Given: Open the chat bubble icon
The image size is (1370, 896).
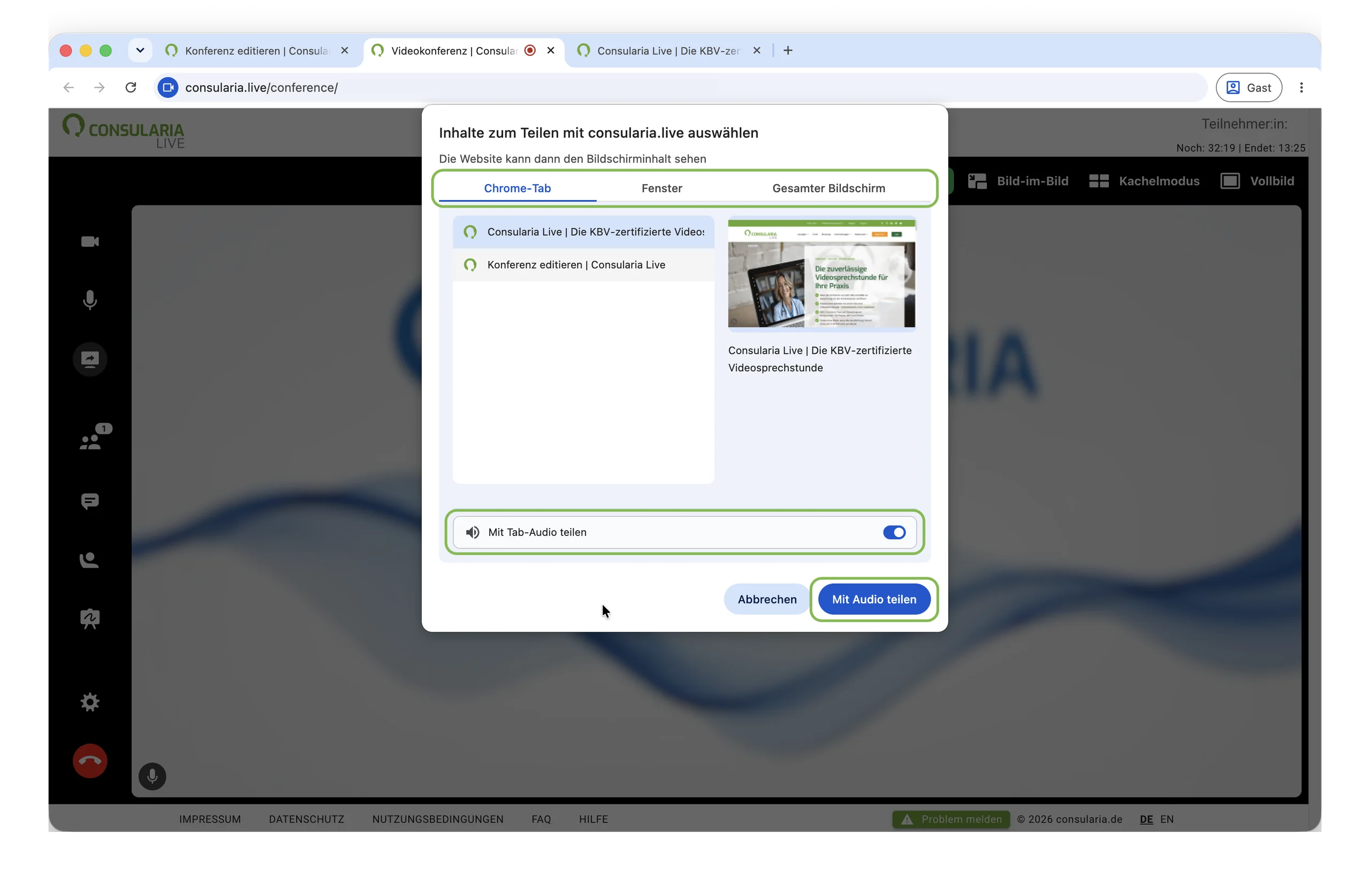Looking at the screenshot, I should (x=90, y=501).
